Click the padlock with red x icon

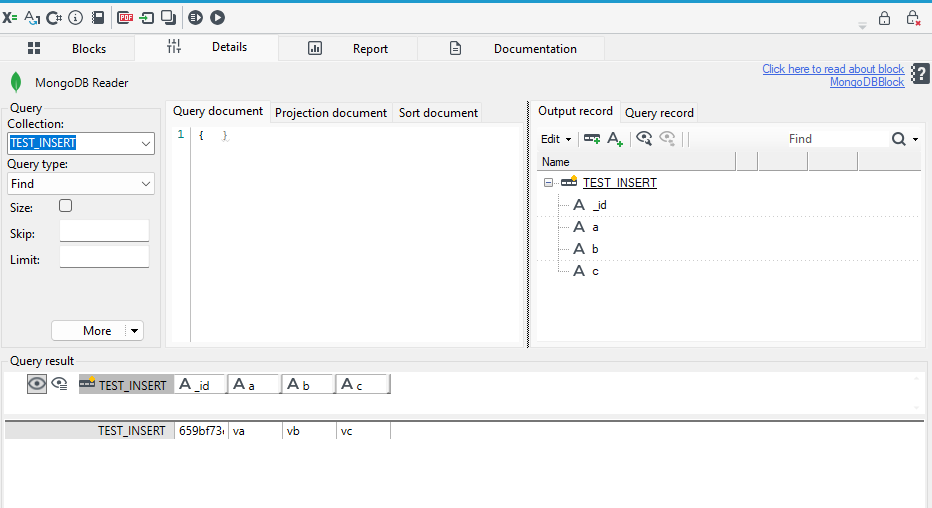click(913, 18)
